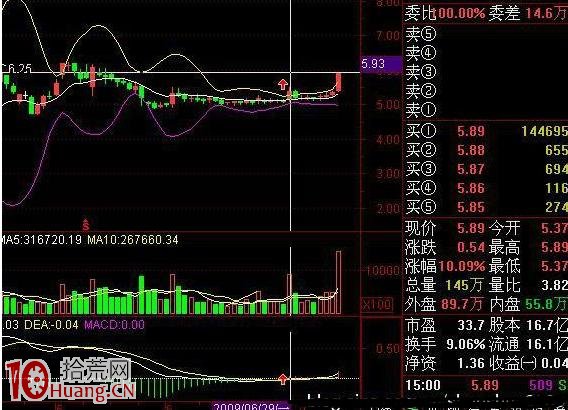Click the 市盈 33.7 value
Image resolution: width=568 pixels, height=410 pixels.
471,325
